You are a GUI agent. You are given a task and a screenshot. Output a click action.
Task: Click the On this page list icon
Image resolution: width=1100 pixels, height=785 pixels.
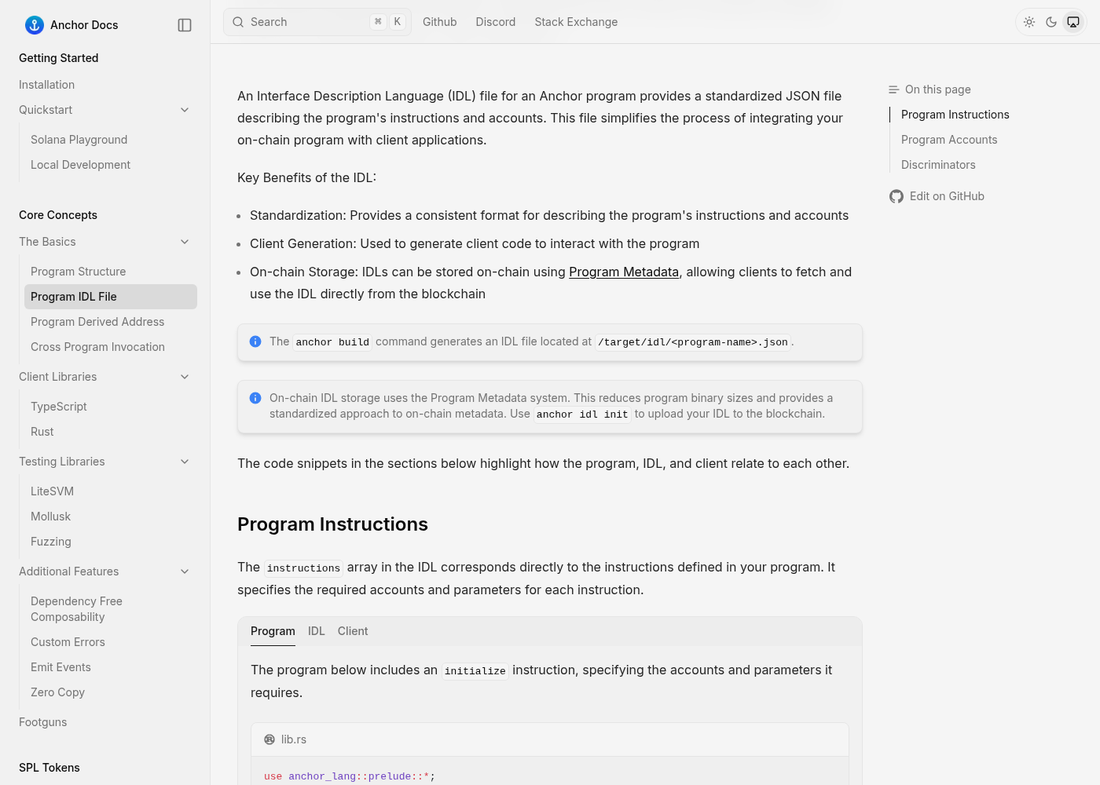pos(894,90)
